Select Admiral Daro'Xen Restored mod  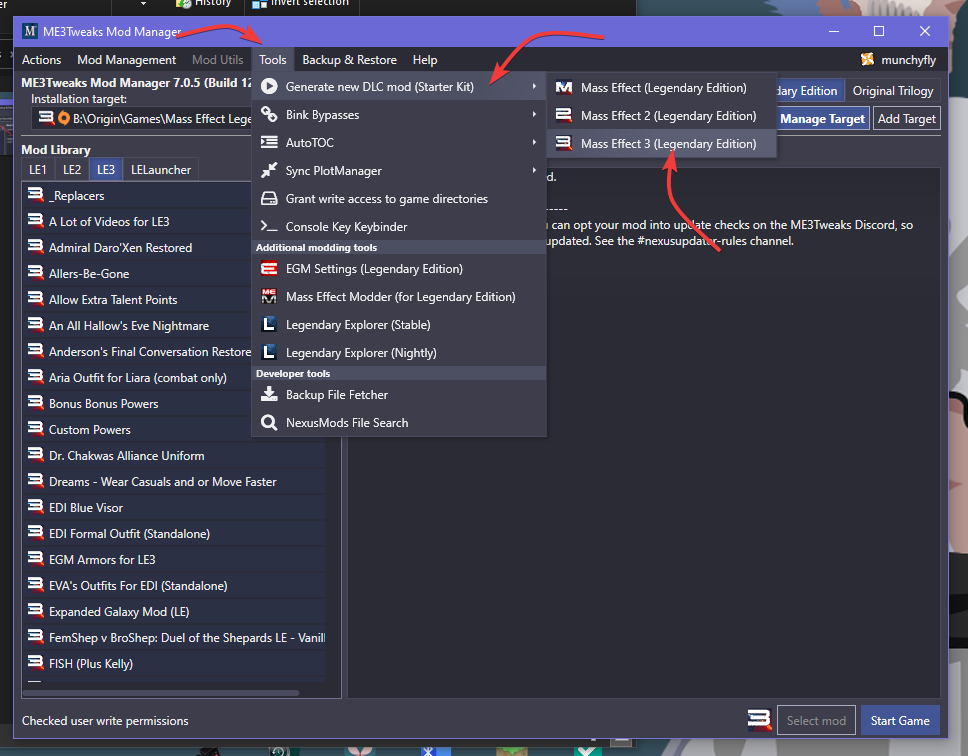[x=137, y=247]
